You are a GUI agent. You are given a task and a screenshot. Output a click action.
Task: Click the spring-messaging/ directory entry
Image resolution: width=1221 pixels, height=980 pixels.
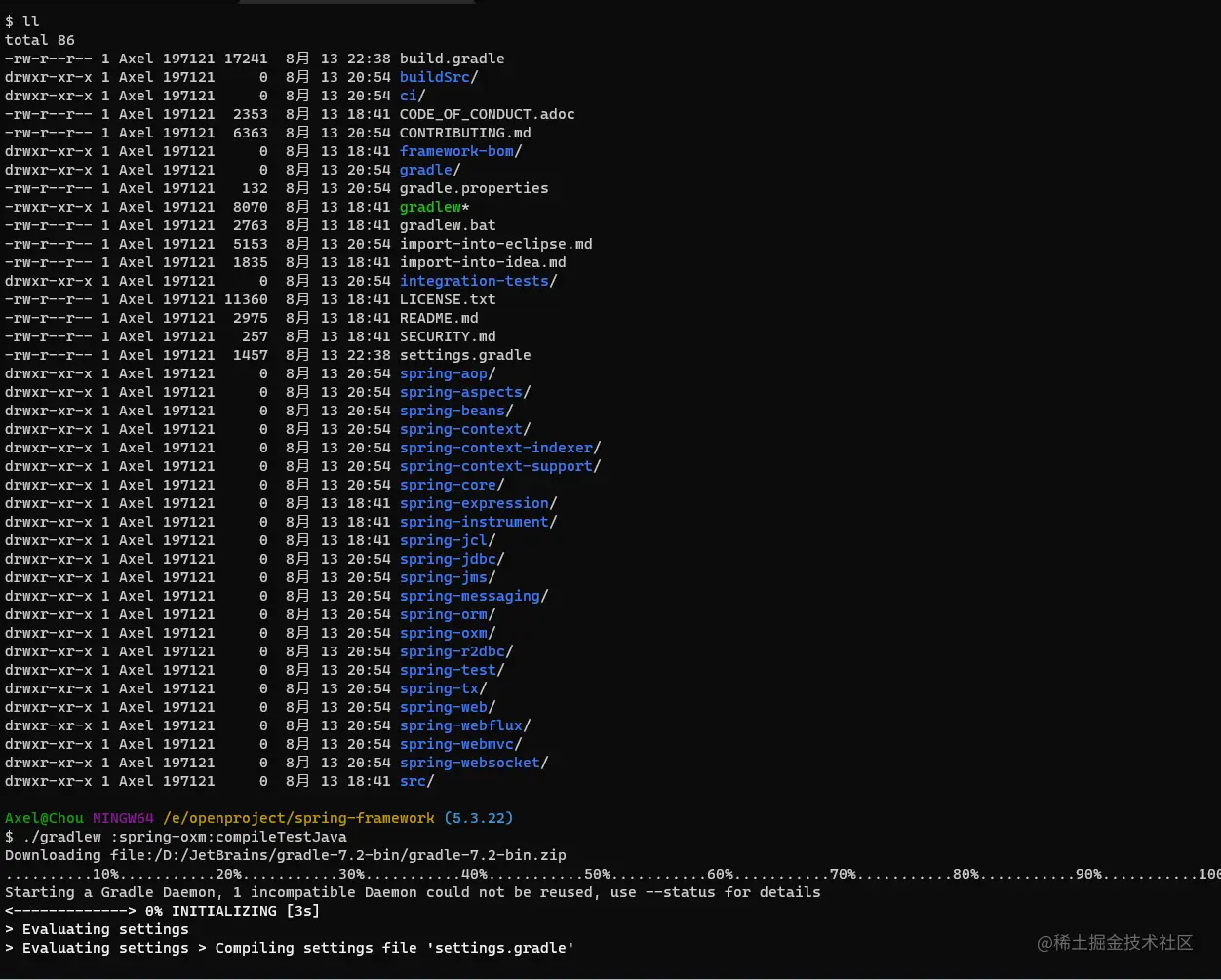474,596
